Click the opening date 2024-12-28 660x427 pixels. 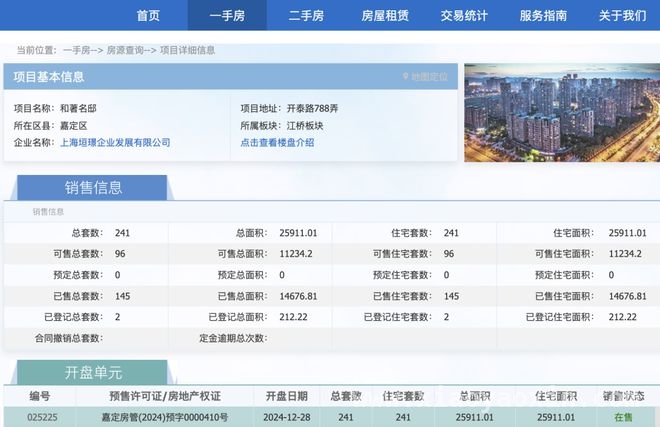[287, 417]
